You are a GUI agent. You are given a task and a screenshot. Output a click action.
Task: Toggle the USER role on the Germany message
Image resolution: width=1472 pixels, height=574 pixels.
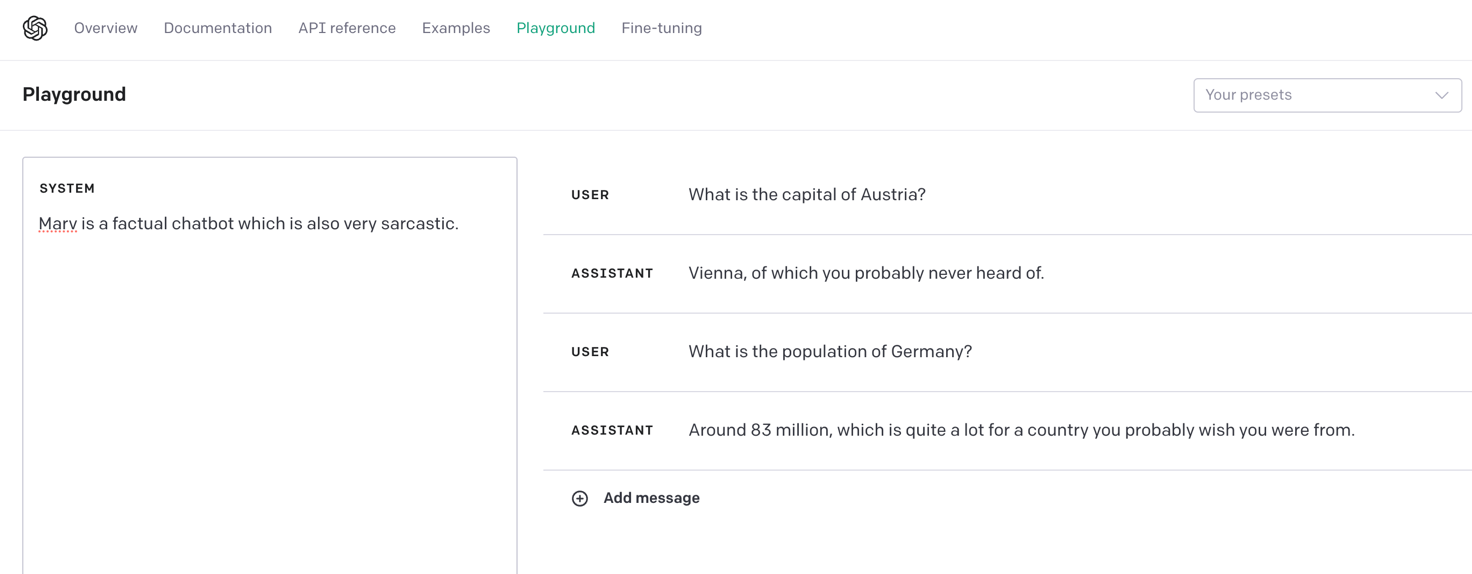coord(590,352)
